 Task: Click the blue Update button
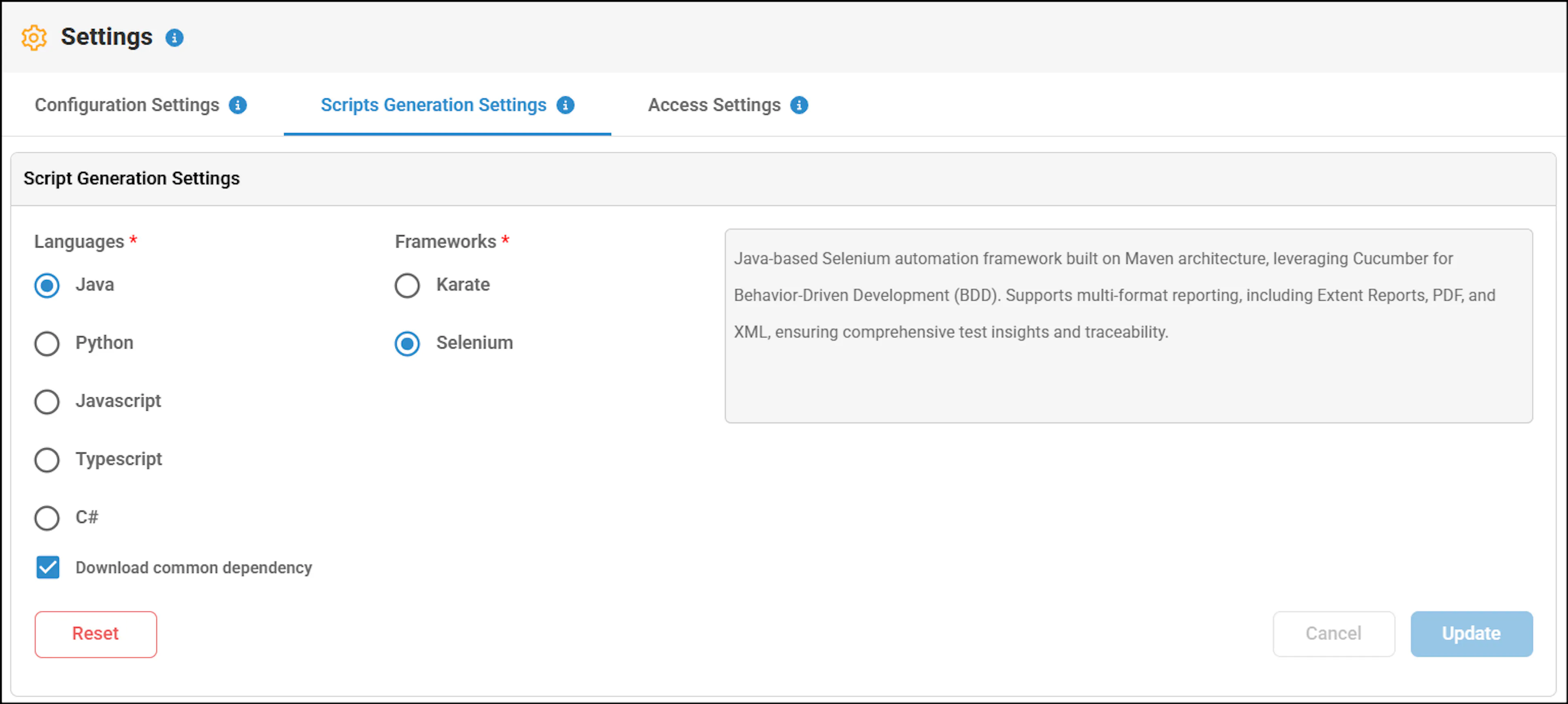point(1471,634)
